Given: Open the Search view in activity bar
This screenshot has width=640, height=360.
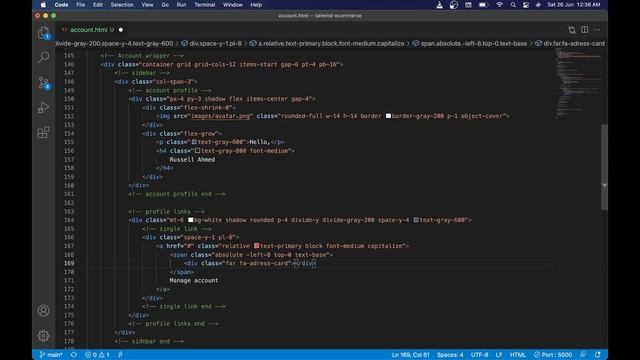Looking at the screenshot, I should tap(44, 57).
